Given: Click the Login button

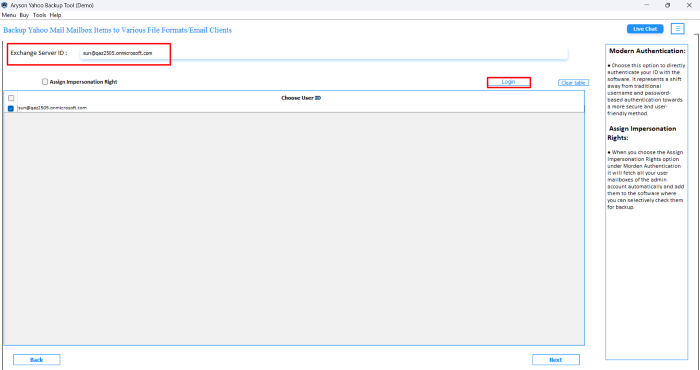Looking at the screenshot, I should 508,82.
